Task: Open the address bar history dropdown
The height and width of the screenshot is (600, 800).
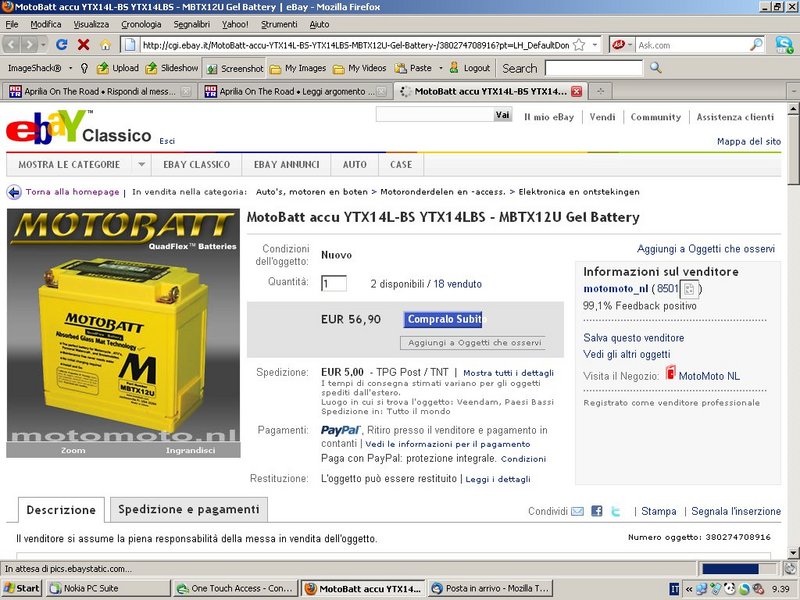Action: pos(595,45)
